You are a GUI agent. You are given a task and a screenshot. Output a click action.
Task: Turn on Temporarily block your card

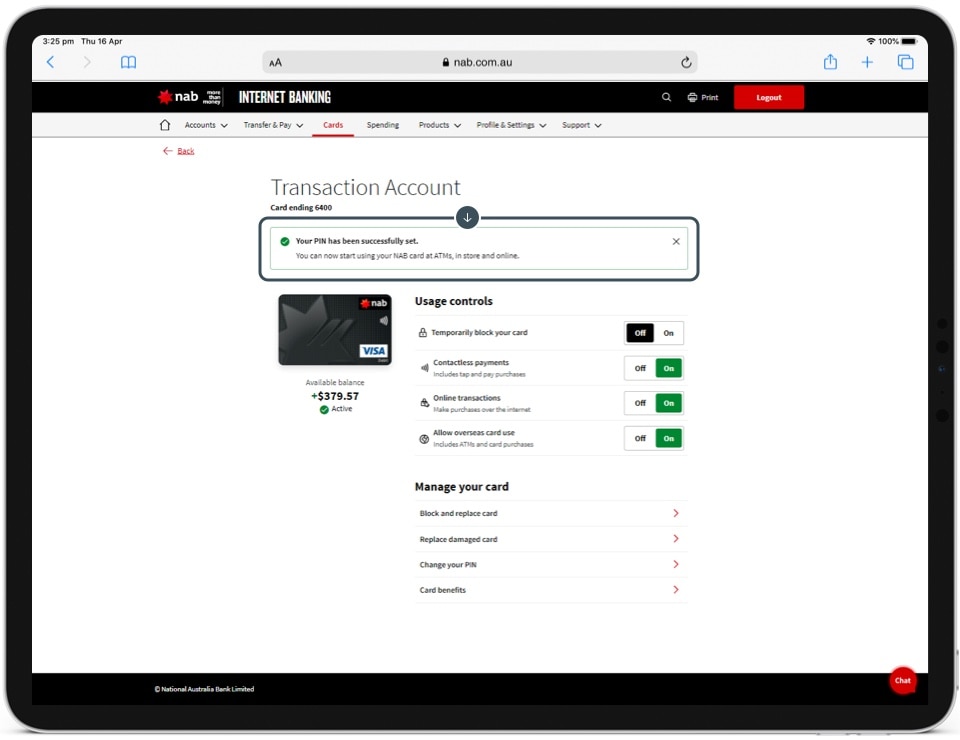pyautogui.click(x=669, y=333)
